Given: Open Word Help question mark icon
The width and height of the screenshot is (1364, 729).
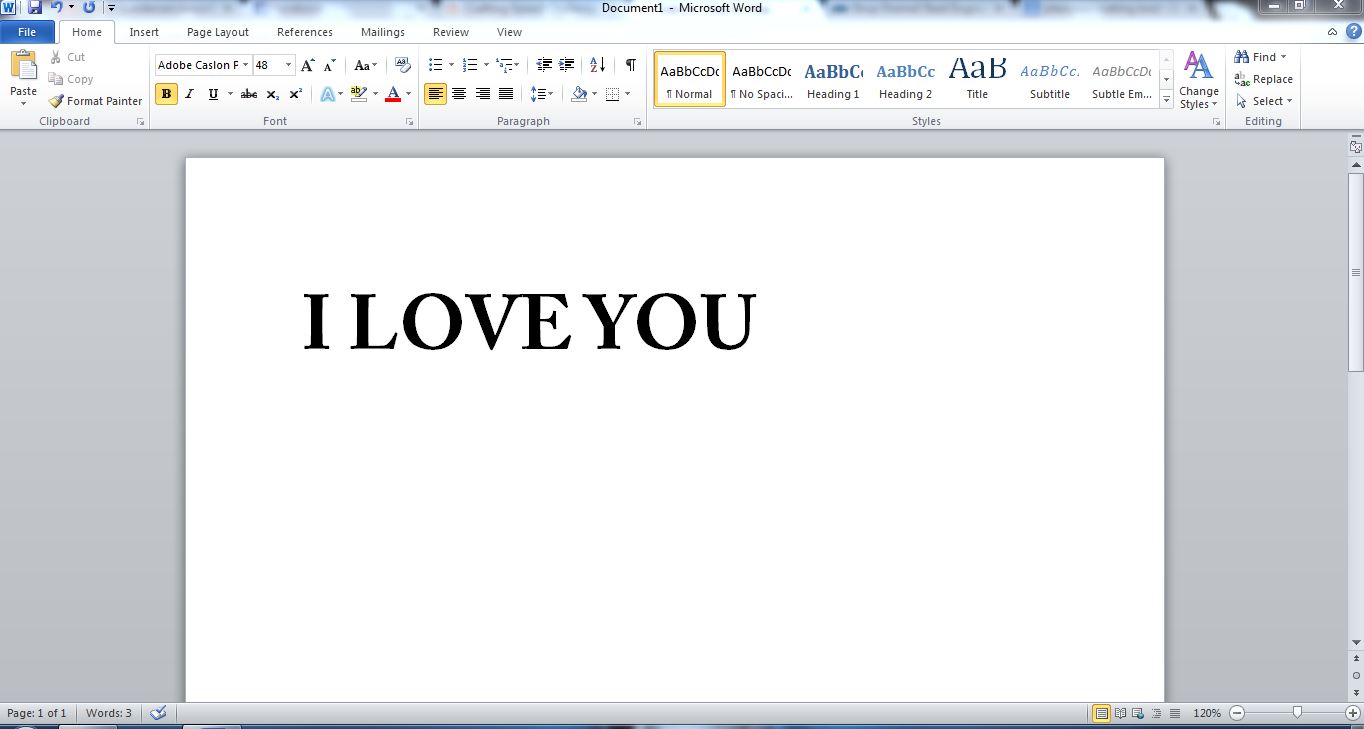Looking at the screenshot, I should (x=1354, y=31).
